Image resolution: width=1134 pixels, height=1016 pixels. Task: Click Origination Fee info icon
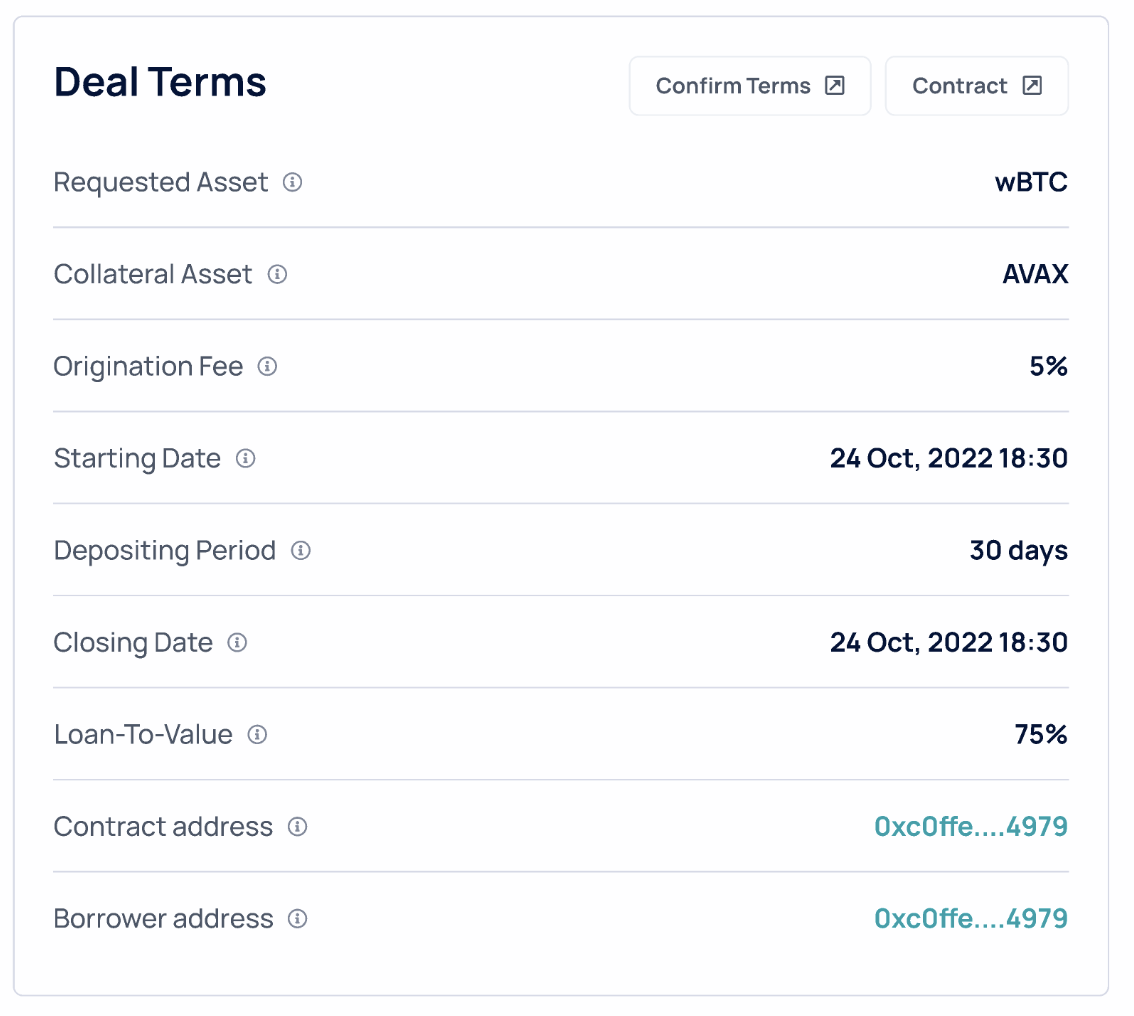267,367
